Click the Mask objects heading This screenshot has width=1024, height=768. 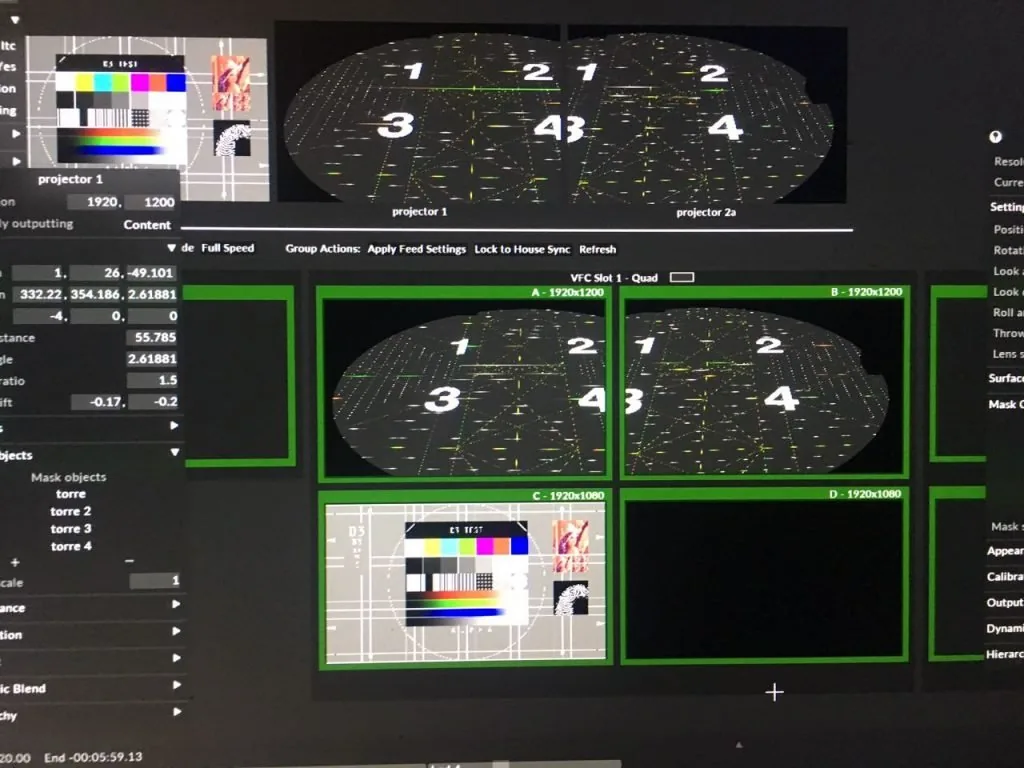click(x=69, y=477)
